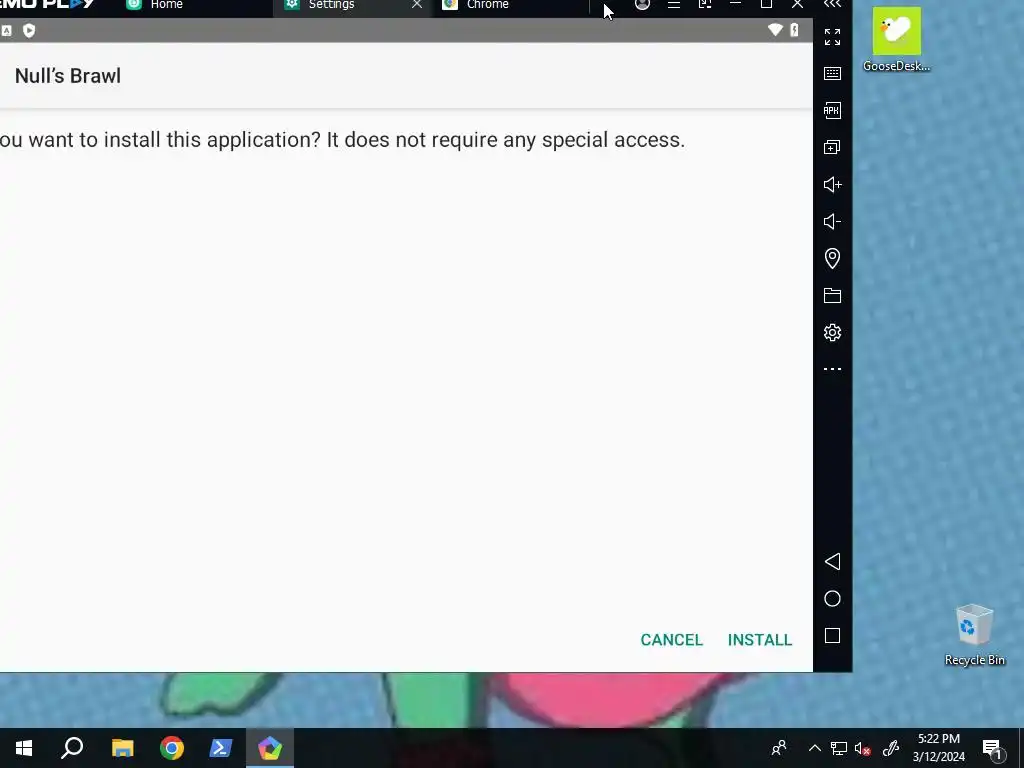Open the Recycle Bin on the desktop
Screen dimensions: 1024x768
pyautogui.click(x=974, y=635)
